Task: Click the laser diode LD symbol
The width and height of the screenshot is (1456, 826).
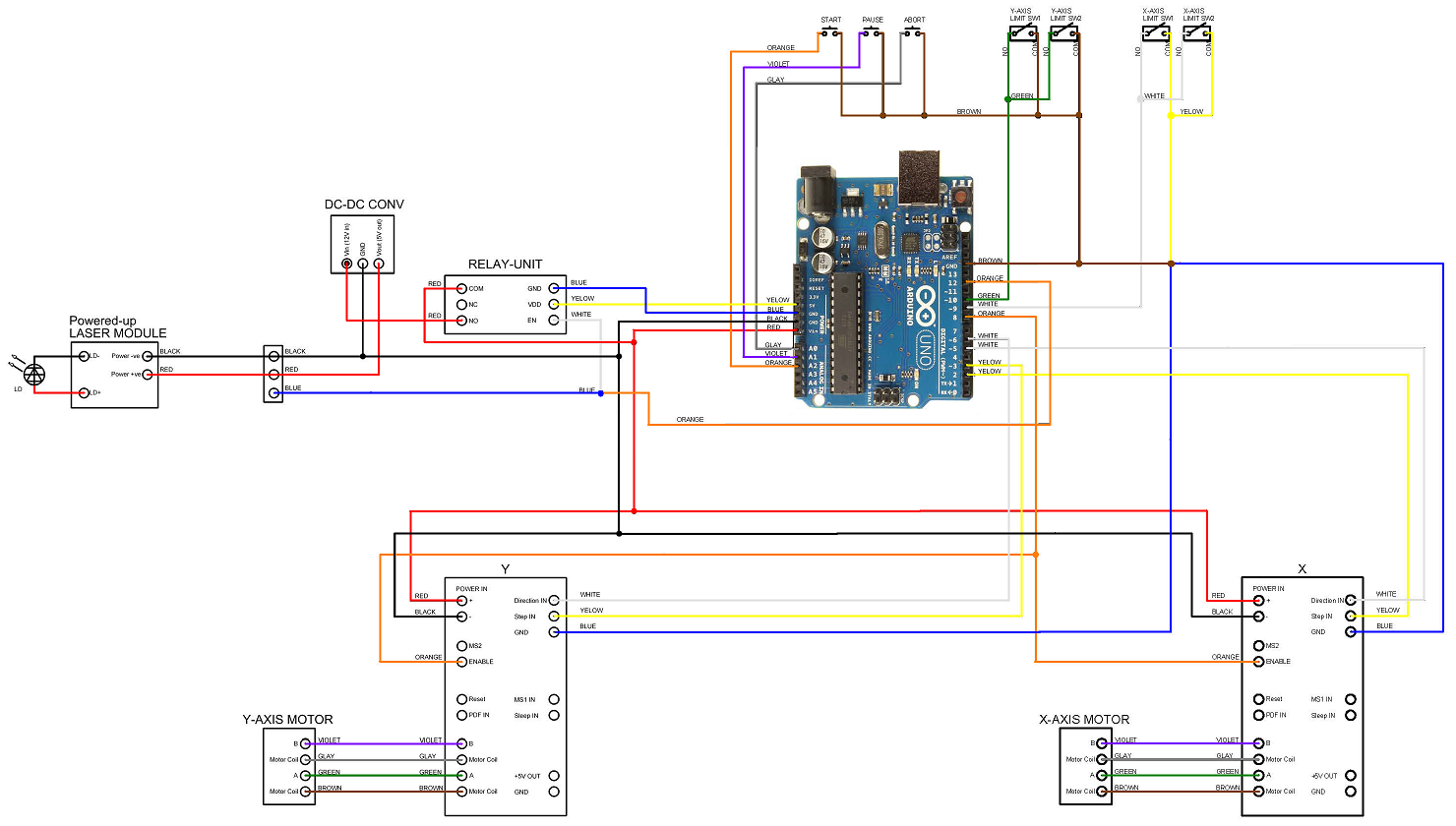Action: point(33,374)
